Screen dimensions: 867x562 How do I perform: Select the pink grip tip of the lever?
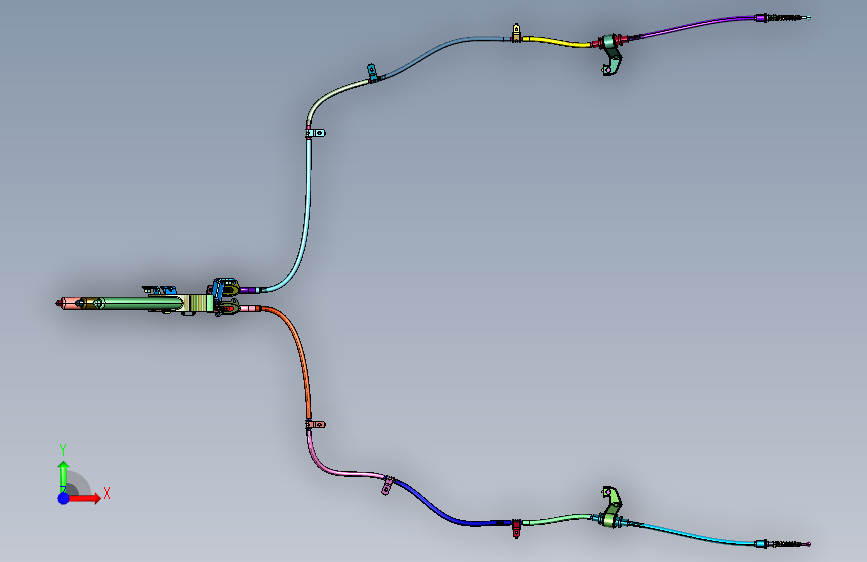[x=69, y=303]
